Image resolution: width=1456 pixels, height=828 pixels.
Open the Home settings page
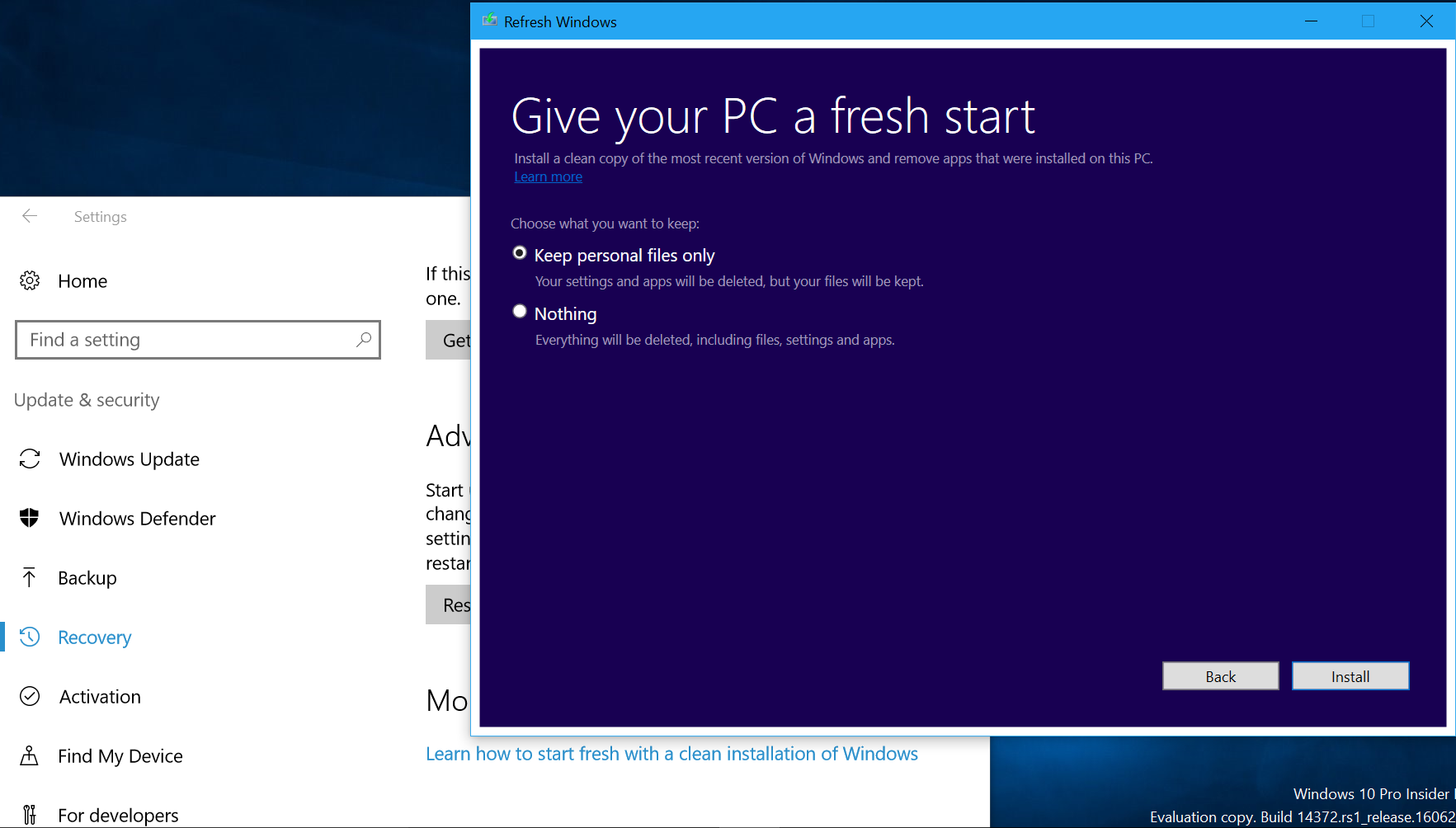pyautogui.click(x=82, y=281)
